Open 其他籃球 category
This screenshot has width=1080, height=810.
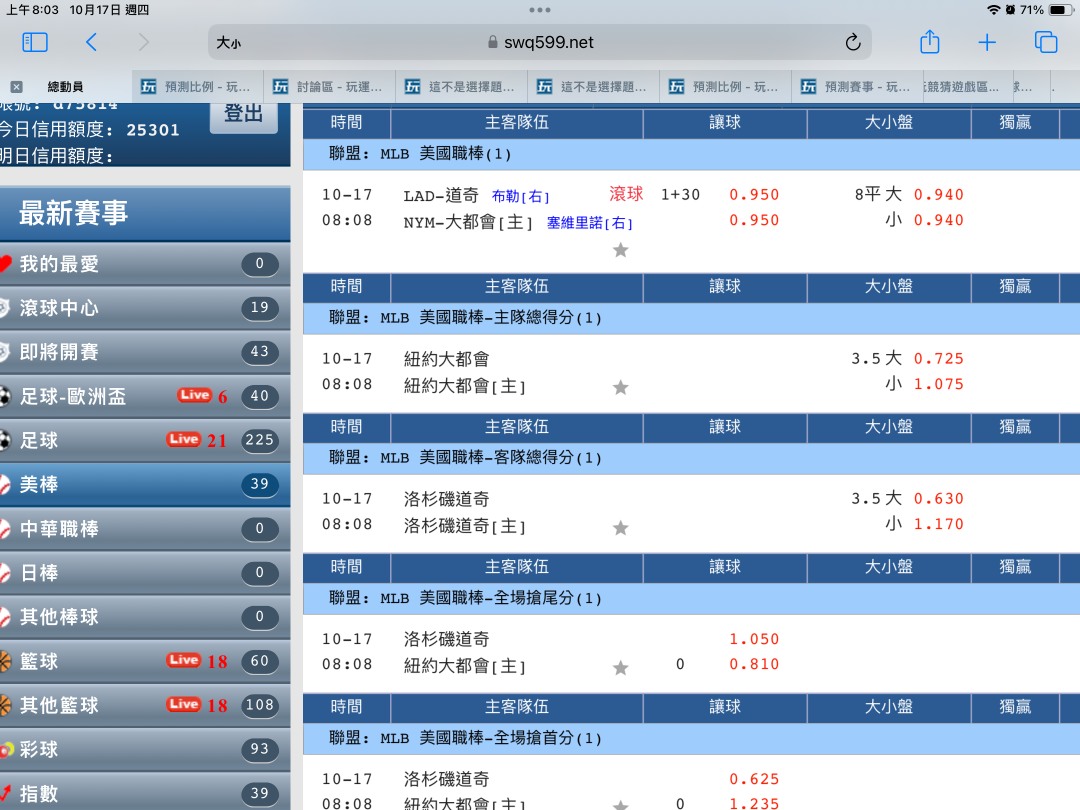tap(145, 705)
